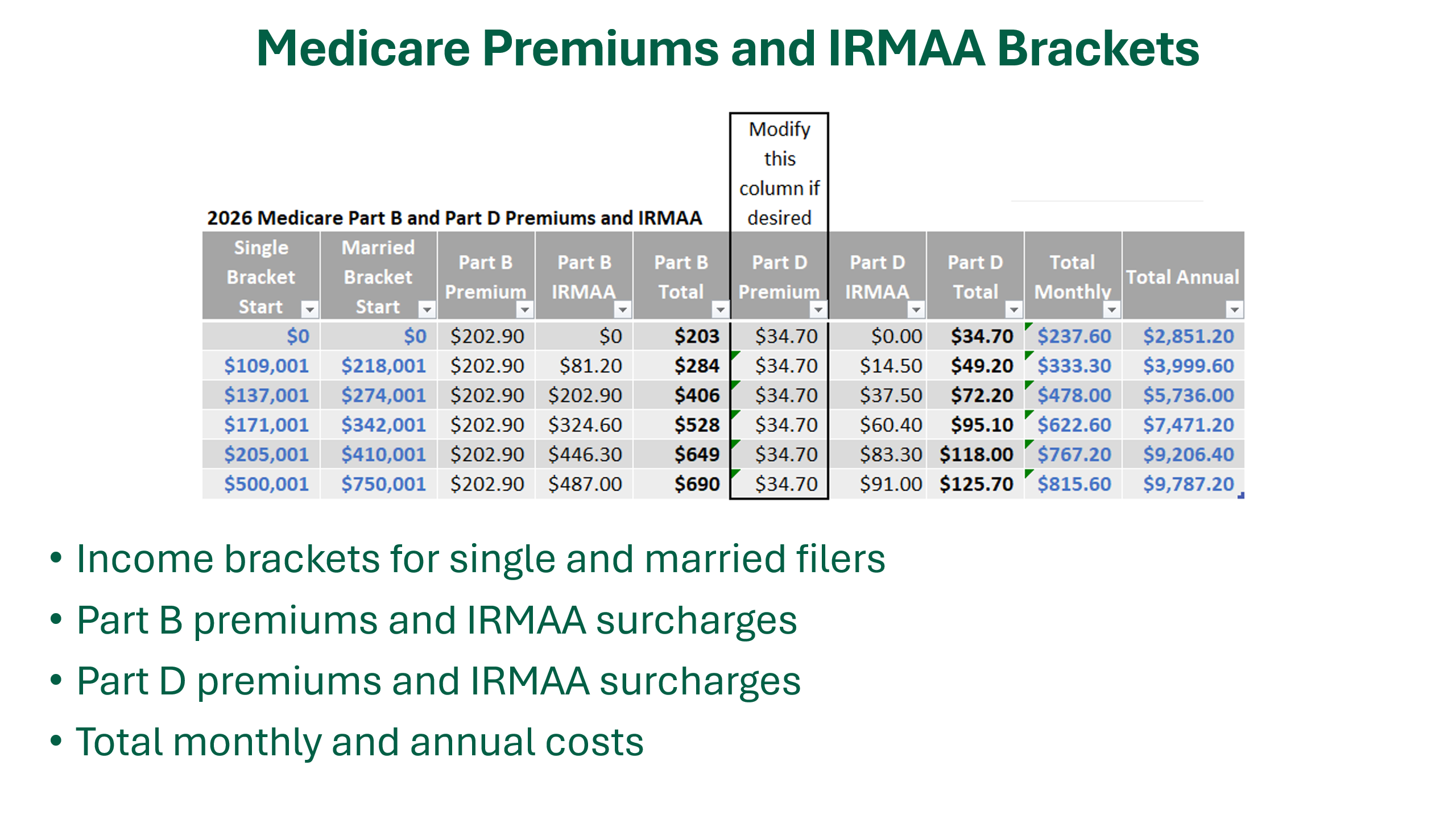Open the Part B IRMAA filter dropdown
Image resolution: width=1456 pixels, height=819 pixels.
pos(622,309)
